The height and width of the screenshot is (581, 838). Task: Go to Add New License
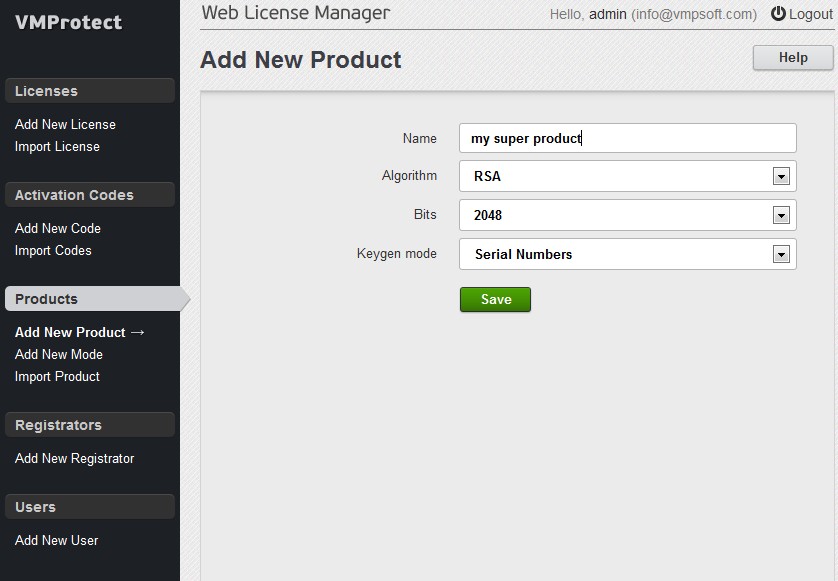[x=65, y=125]
